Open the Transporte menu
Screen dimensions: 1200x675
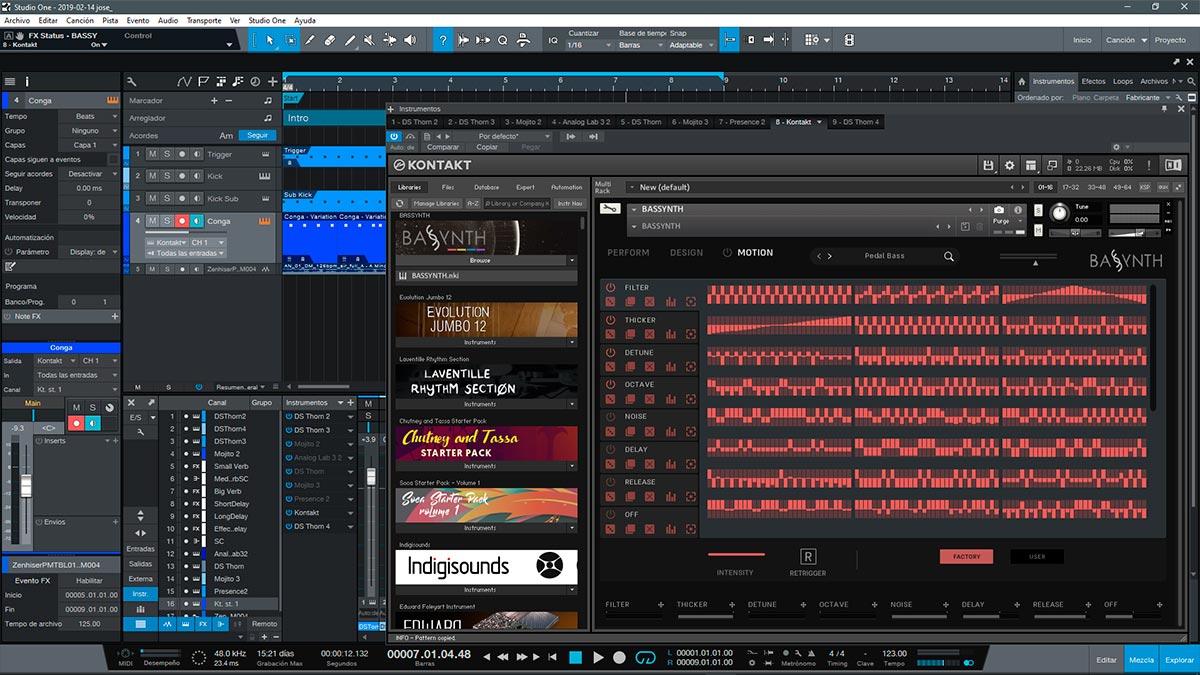[204, 20]
